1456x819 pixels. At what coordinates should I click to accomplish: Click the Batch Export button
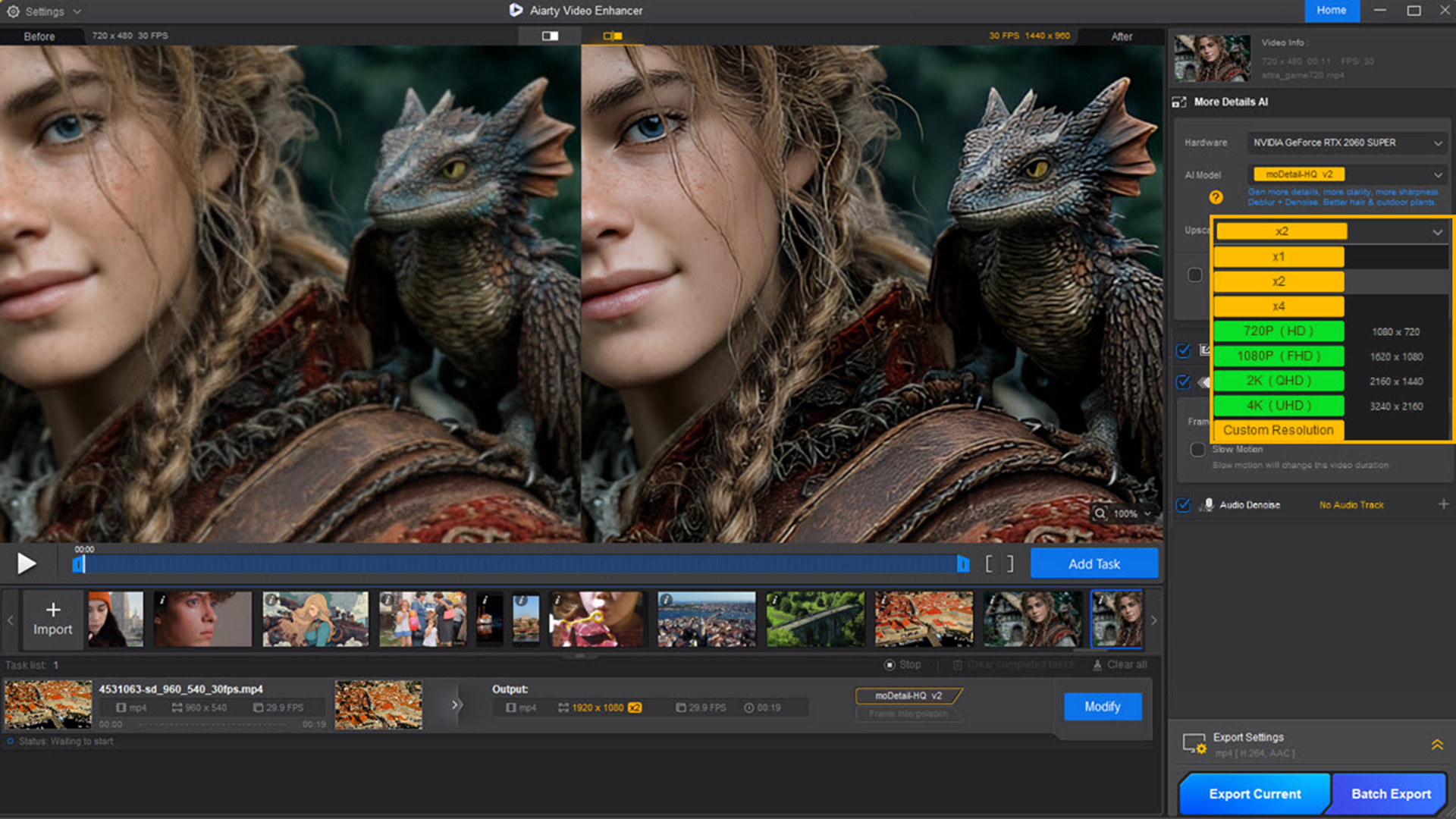click(x=1390, y=793)
